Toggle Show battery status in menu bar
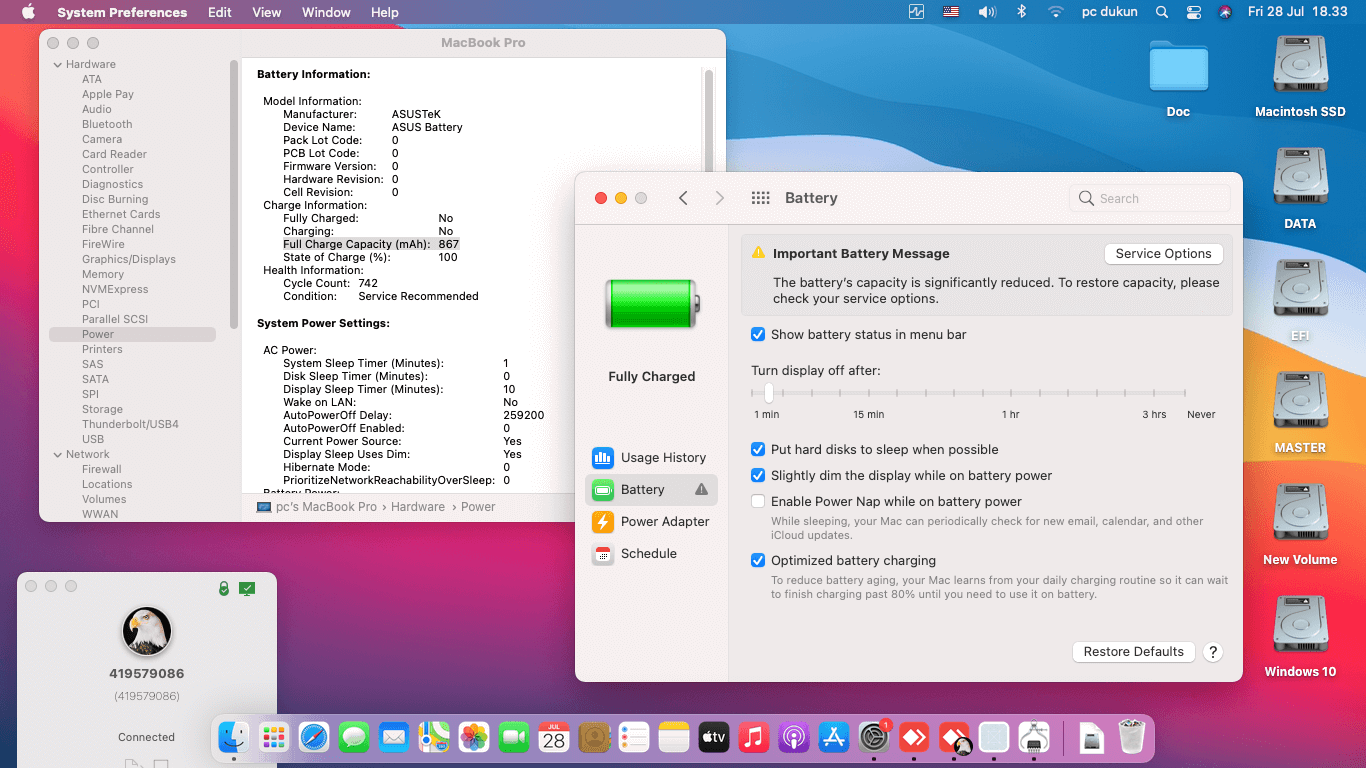The width and height of the screenshot is (1366, 768). click(x=758, y=335)
